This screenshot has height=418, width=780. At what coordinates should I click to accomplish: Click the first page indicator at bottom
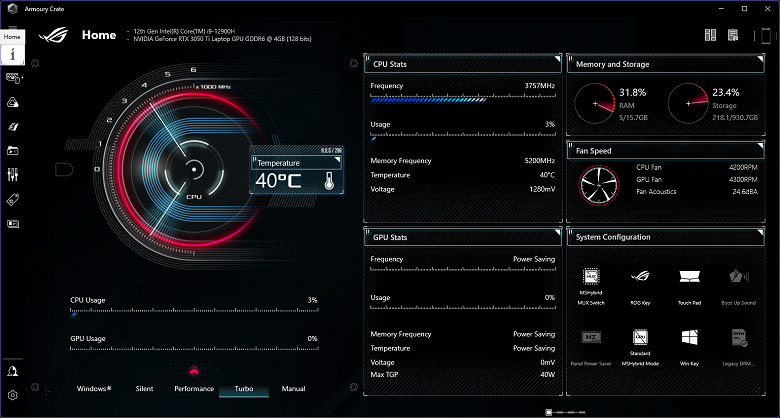549,412
